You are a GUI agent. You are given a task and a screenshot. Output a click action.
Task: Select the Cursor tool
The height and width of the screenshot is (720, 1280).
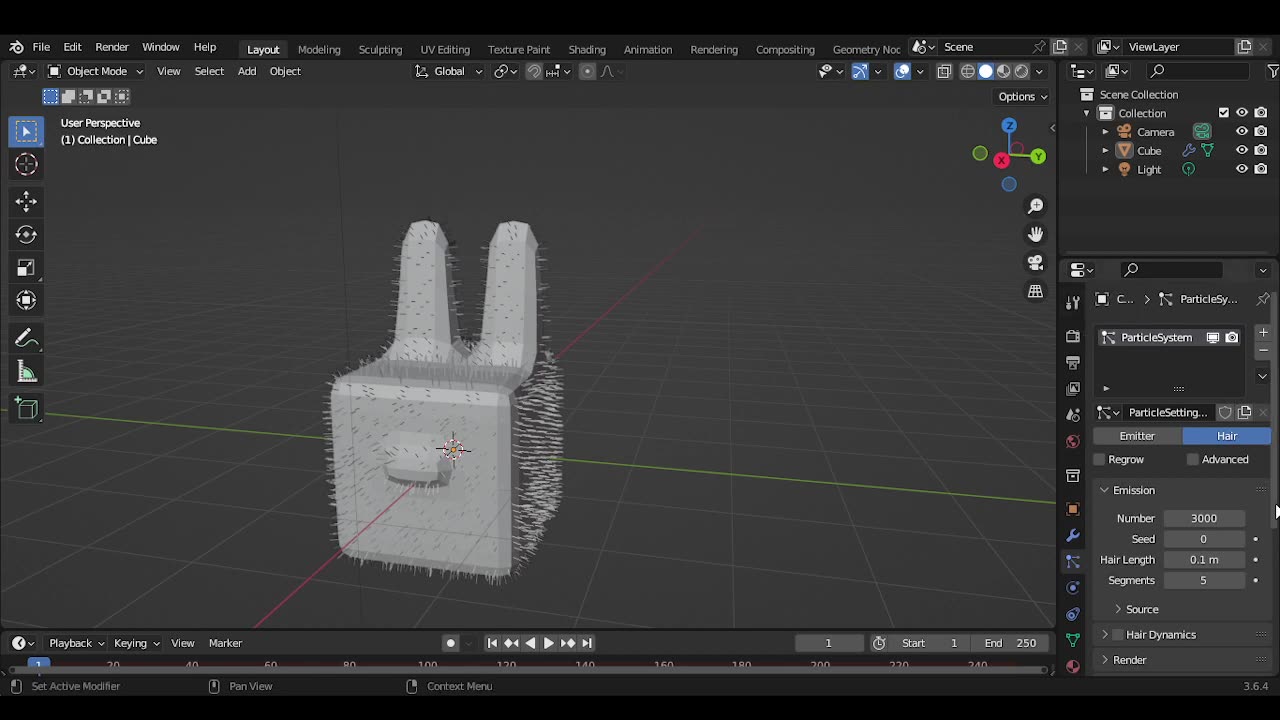[26, 164]
